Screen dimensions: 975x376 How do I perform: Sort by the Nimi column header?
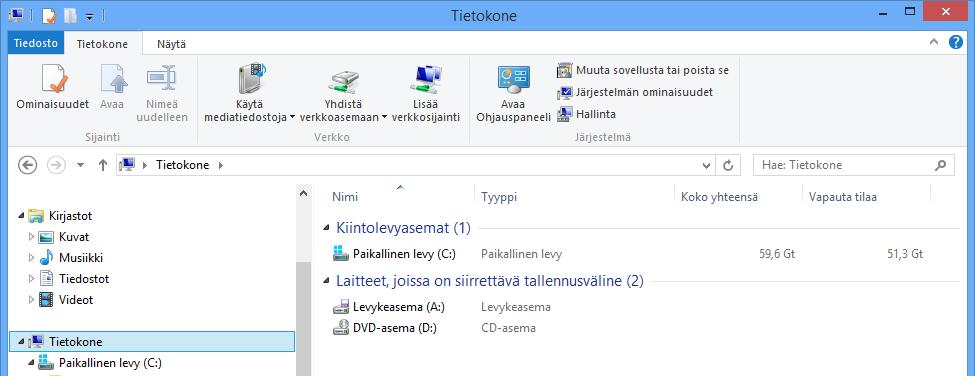tap(345, 197)
